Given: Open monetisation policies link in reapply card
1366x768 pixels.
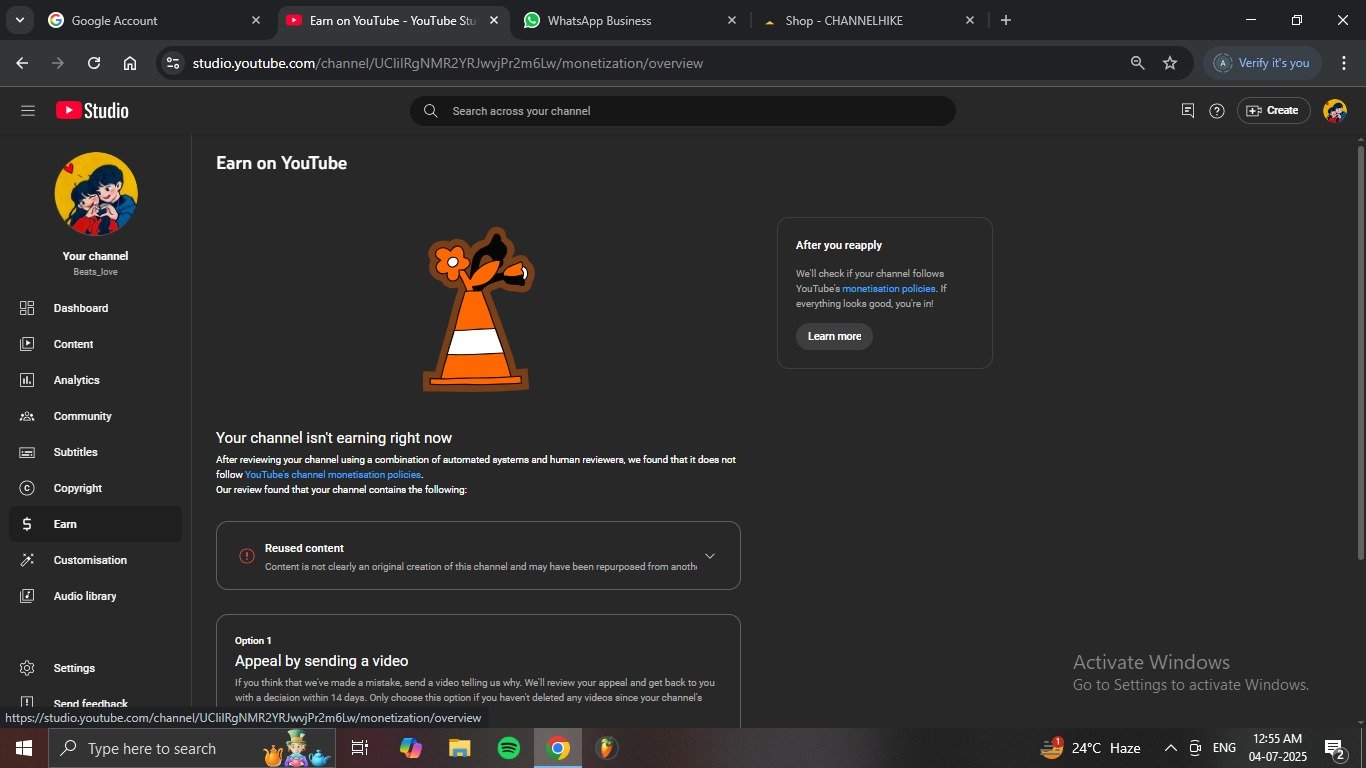Looking at the screenshot, I should [x=889, y=289].
